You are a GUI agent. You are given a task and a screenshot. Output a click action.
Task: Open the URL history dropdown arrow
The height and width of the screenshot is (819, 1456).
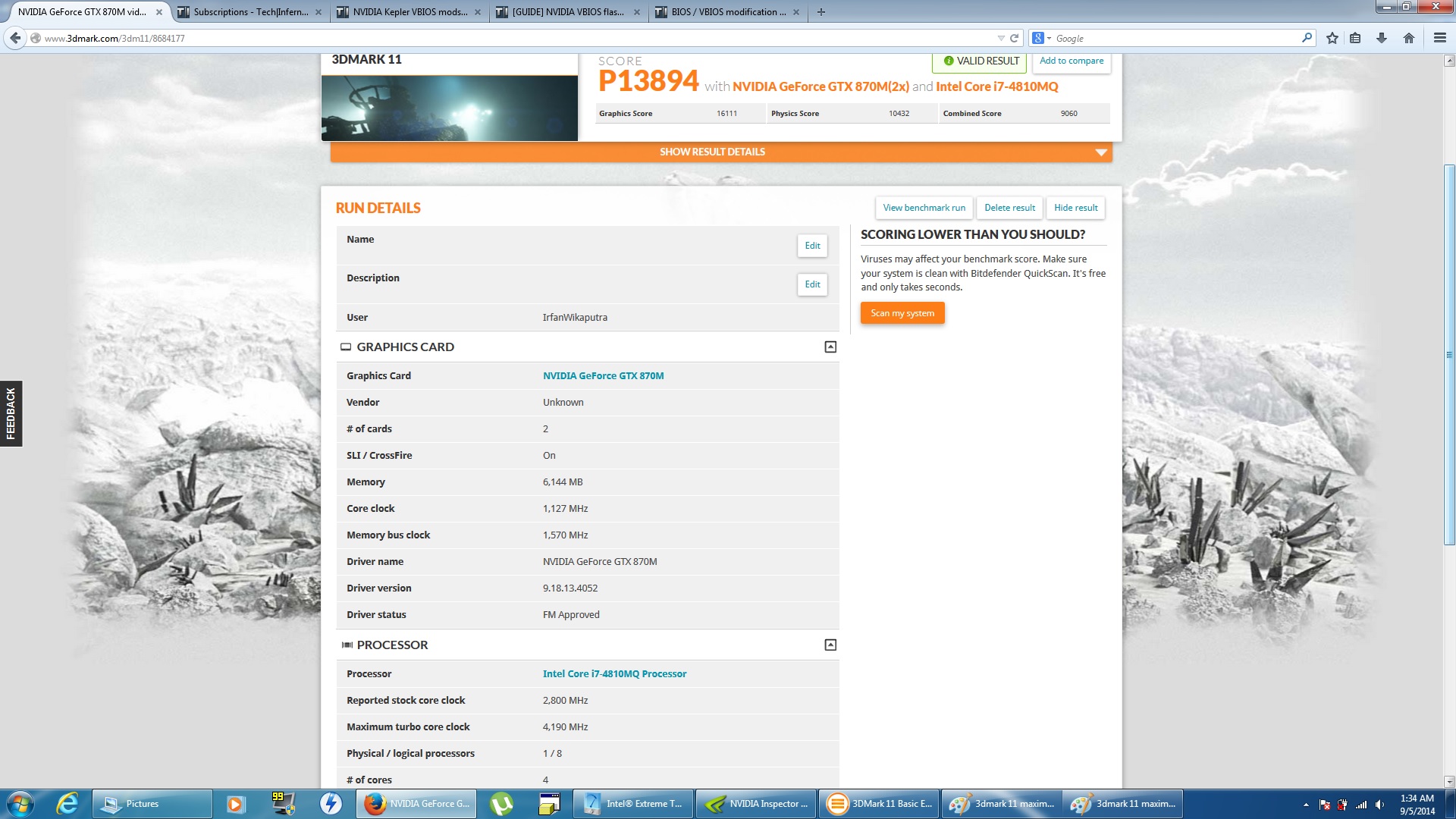click(x=1001, y=38)
